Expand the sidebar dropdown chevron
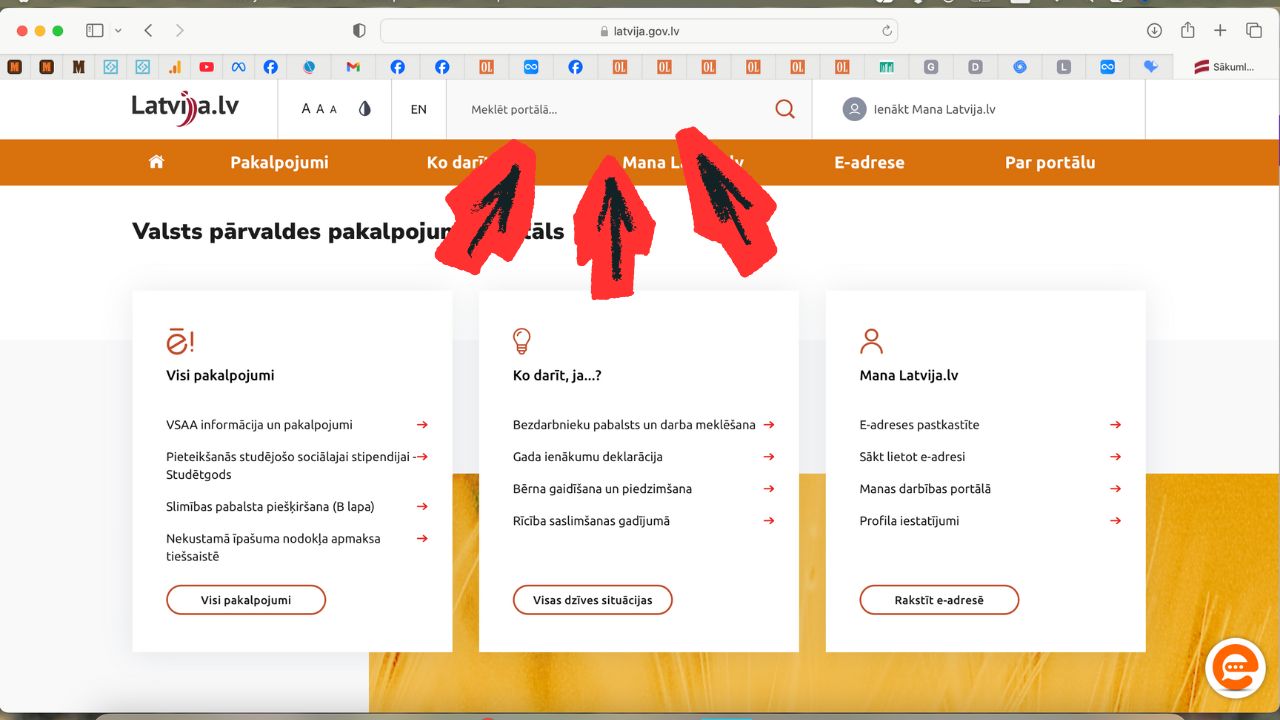This screenshot has width=1280, height=720. [119, 31]
